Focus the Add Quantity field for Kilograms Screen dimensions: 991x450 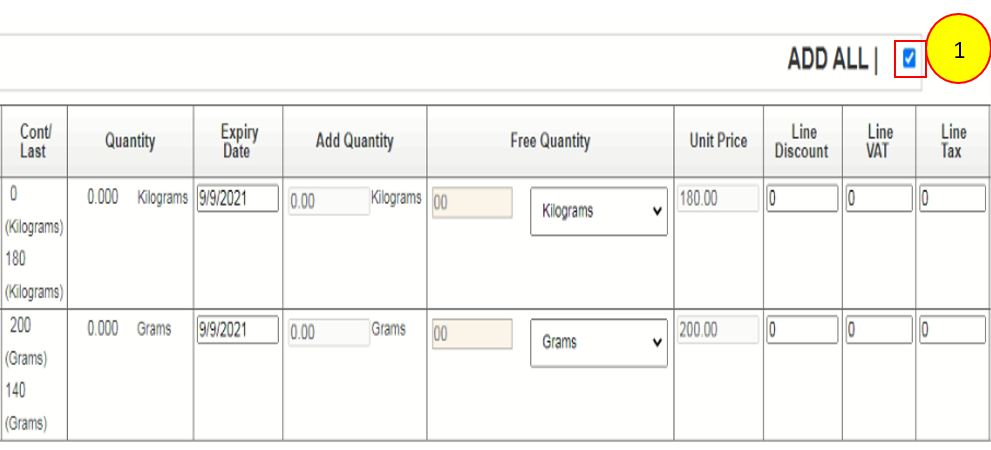[x=327, y=201]
